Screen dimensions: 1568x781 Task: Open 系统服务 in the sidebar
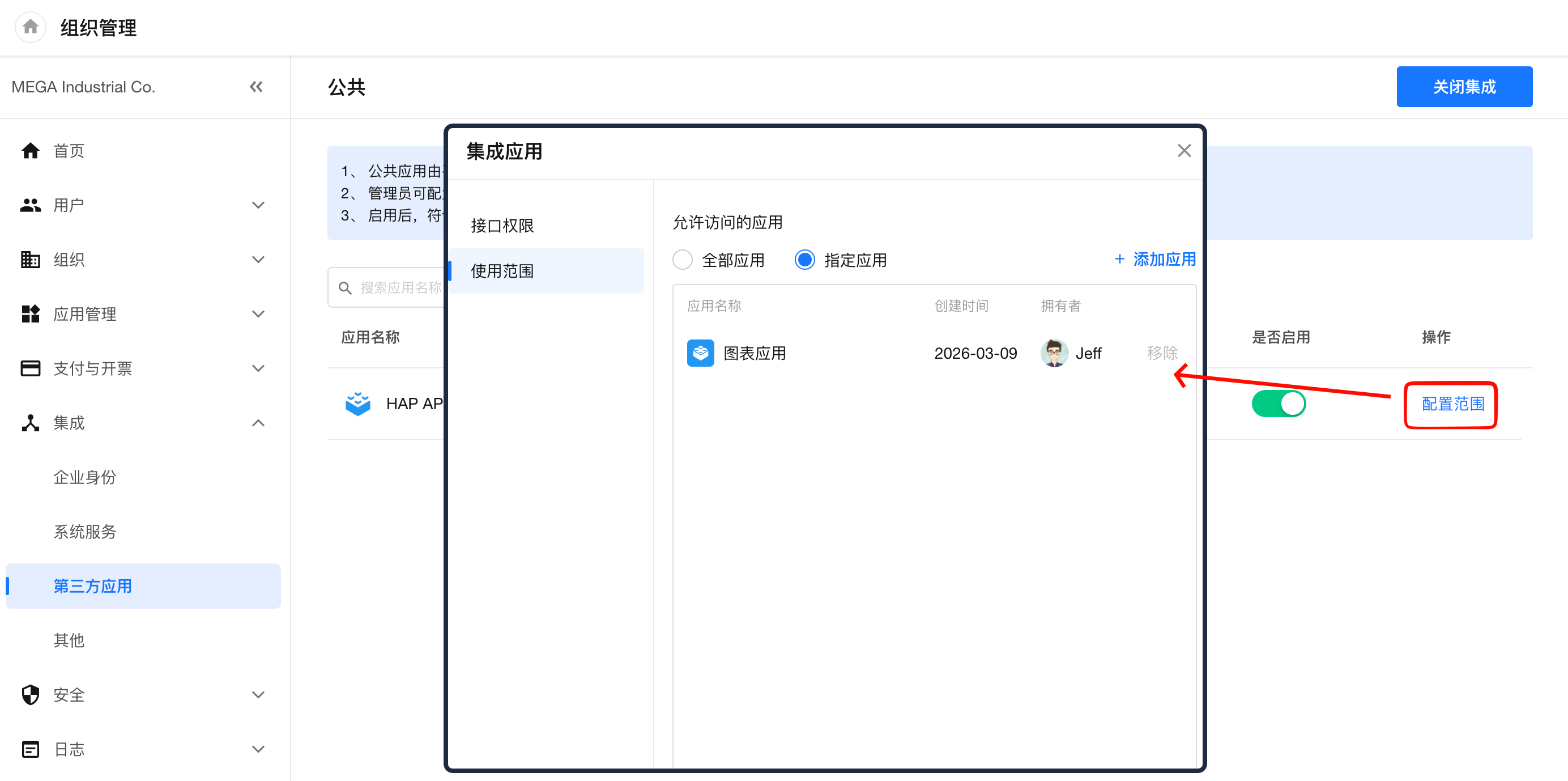click(84, 532)
